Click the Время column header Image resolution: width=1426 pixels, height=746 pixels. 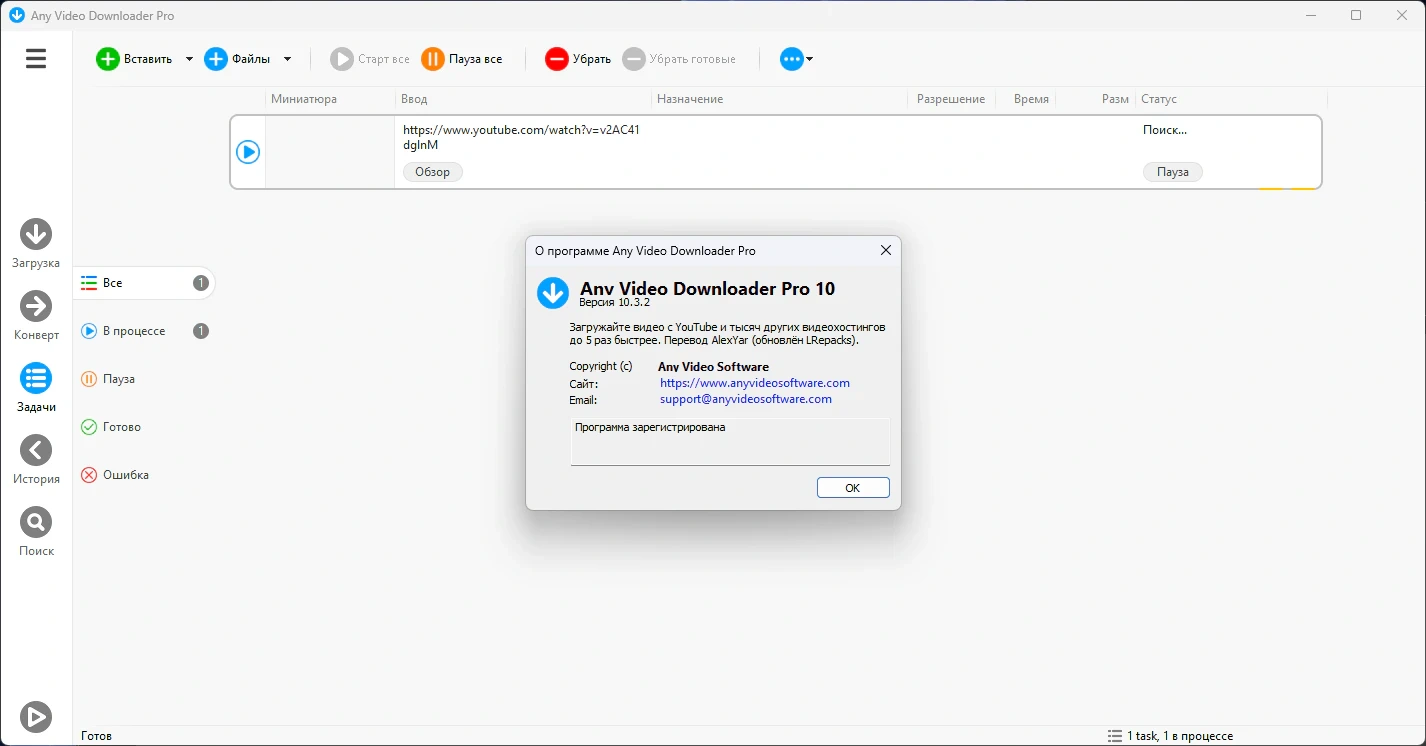click(1031, 99)
